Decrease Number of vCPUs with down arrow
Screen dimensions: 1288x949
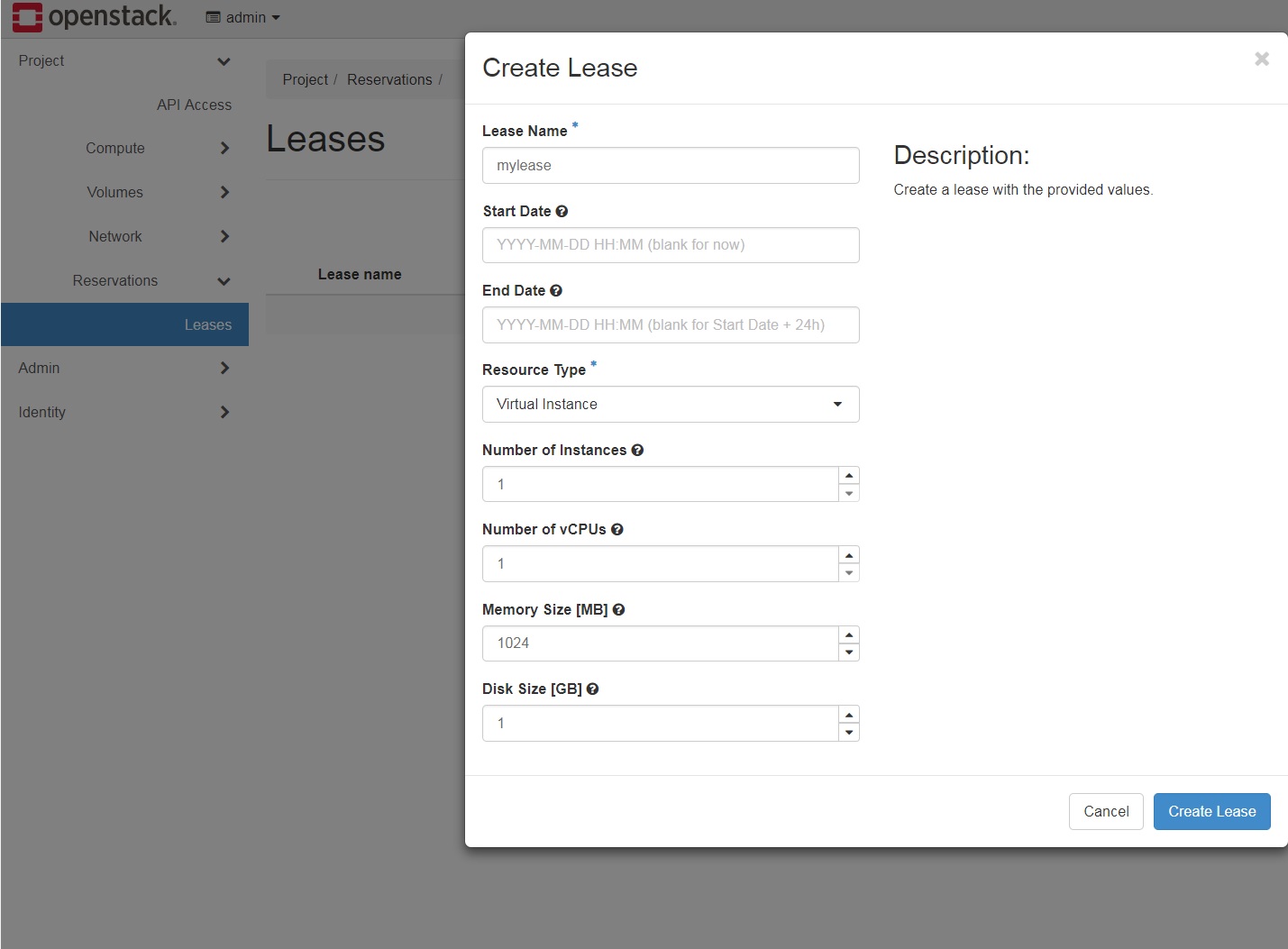(x=849, y=573)
